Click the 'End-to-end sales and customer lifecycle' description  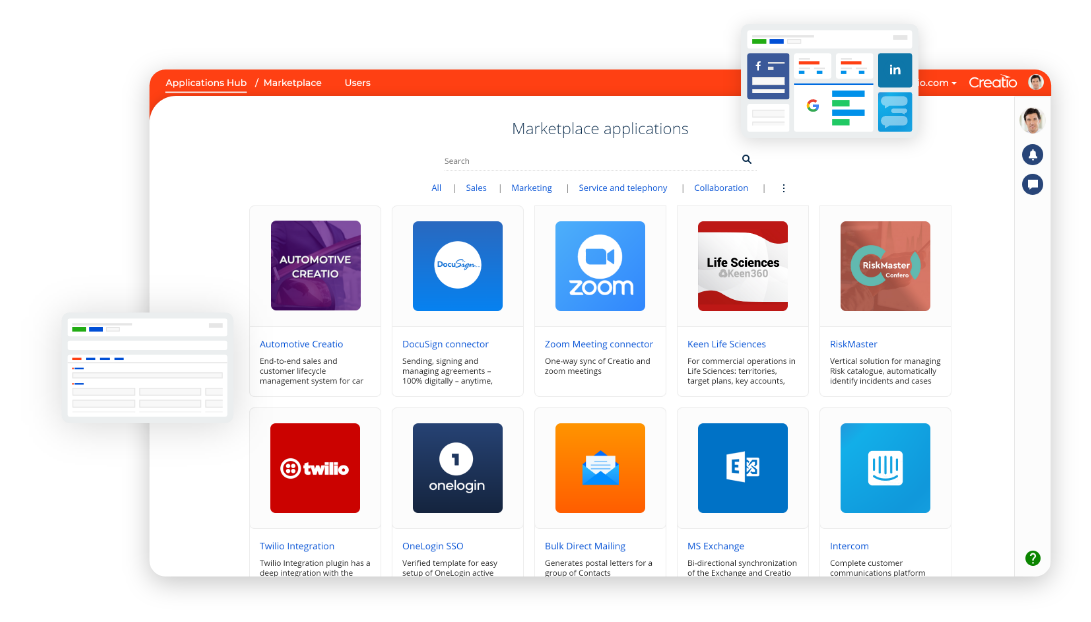[x=311, y=371]
